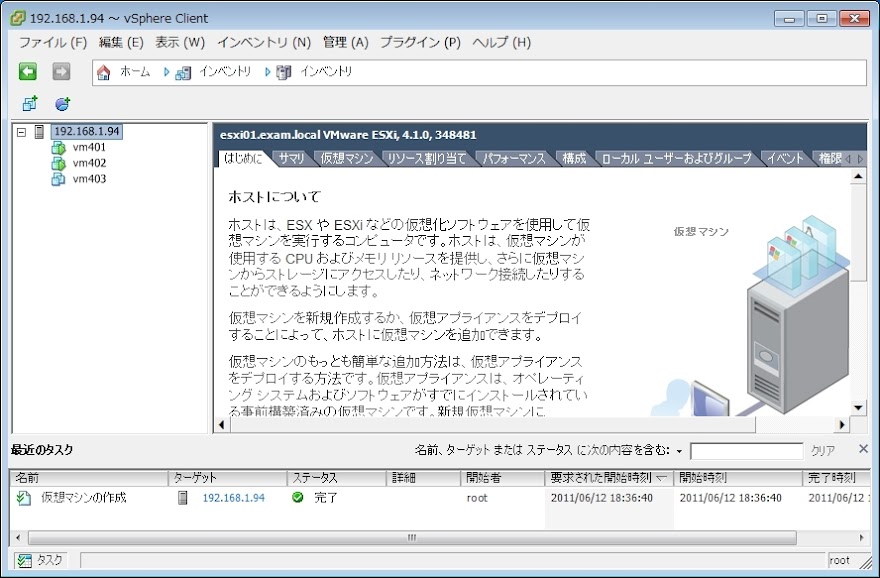
Task: Select the はじめに tab
Action: click(243, 159)
